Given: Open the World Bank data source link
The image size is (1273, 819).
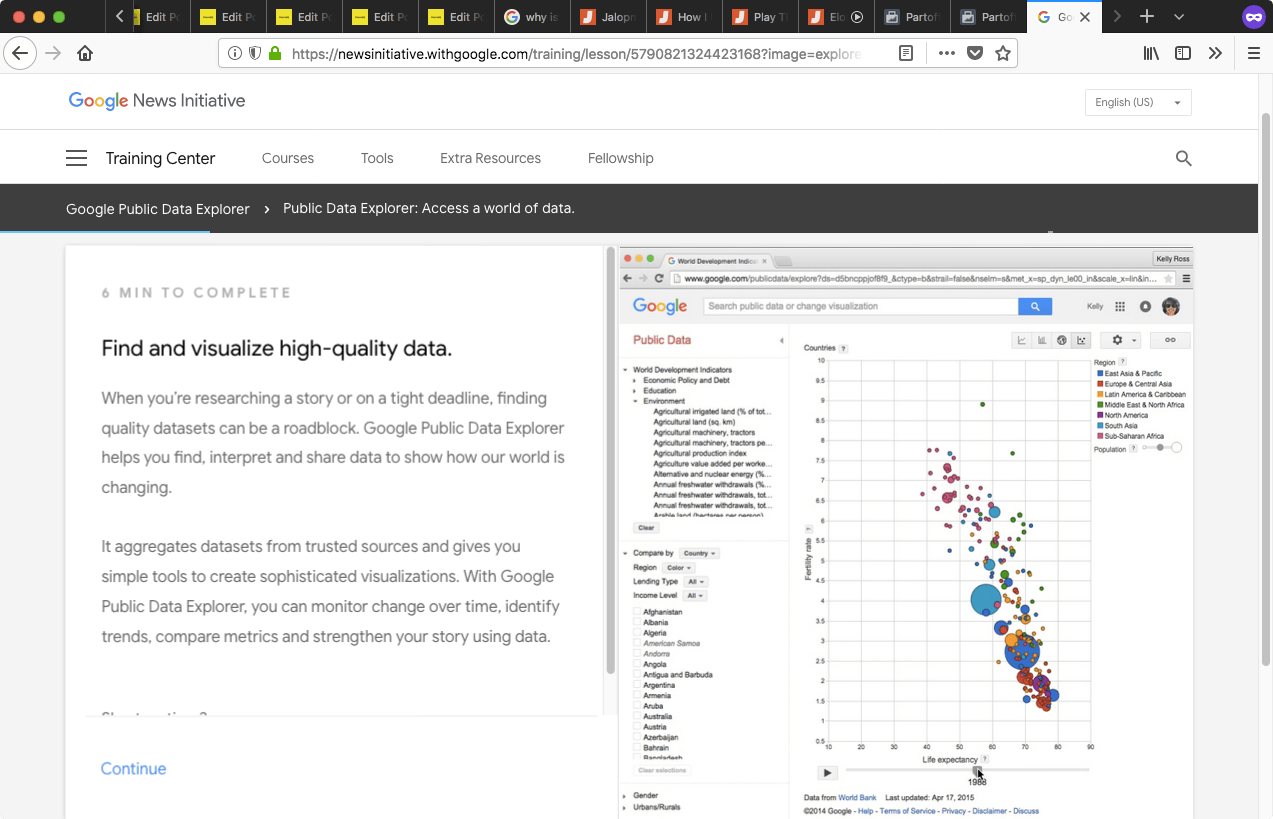Looking at the screenshot, I should coord(857,797).
